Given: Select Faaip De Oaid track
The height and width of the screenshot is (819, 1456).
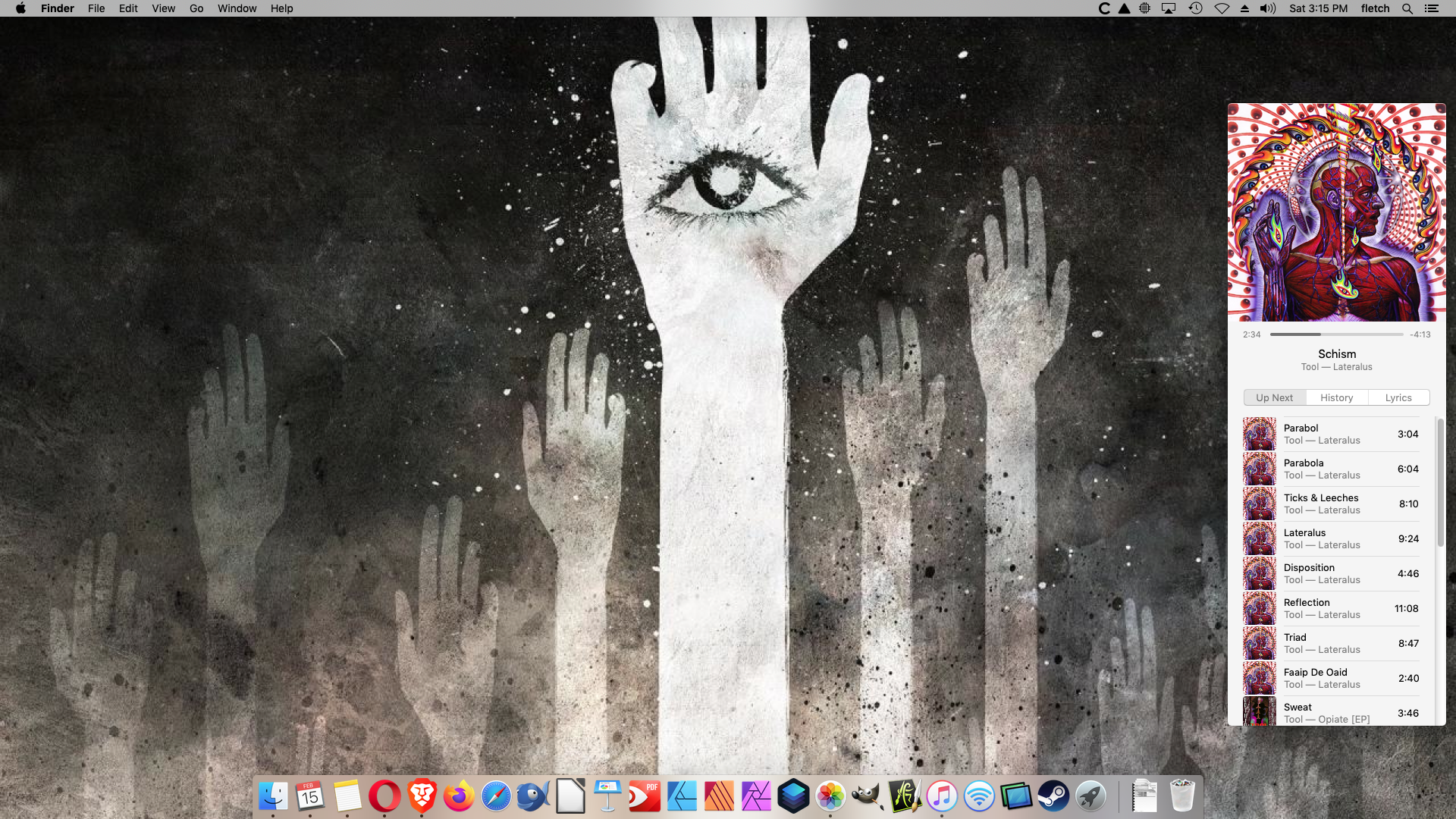Looking at the screenshot, I should coord(1332,678).
